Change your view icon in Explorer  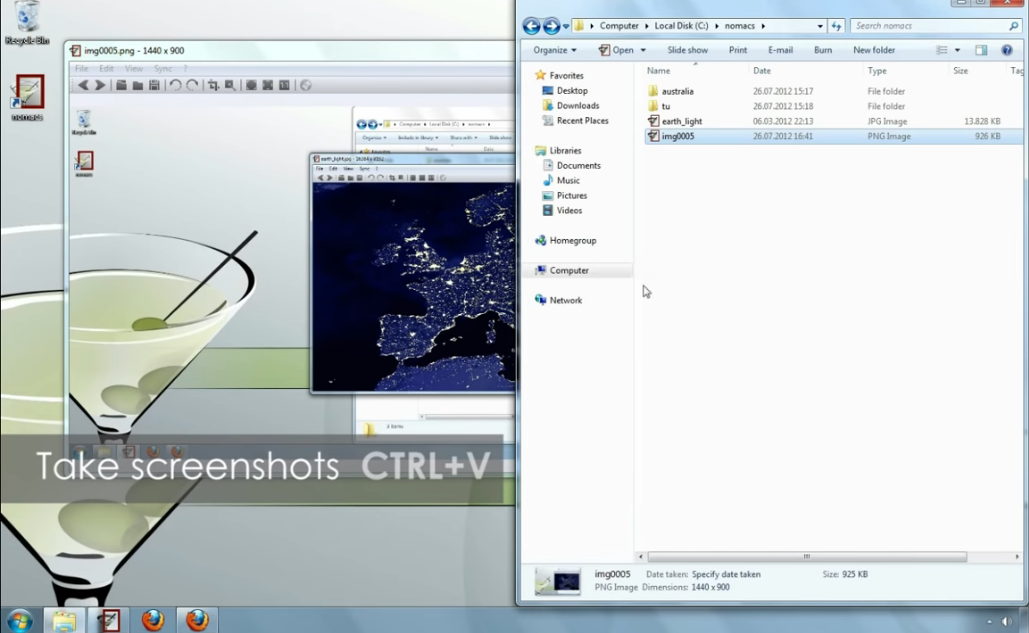click(x=942, y=50)
